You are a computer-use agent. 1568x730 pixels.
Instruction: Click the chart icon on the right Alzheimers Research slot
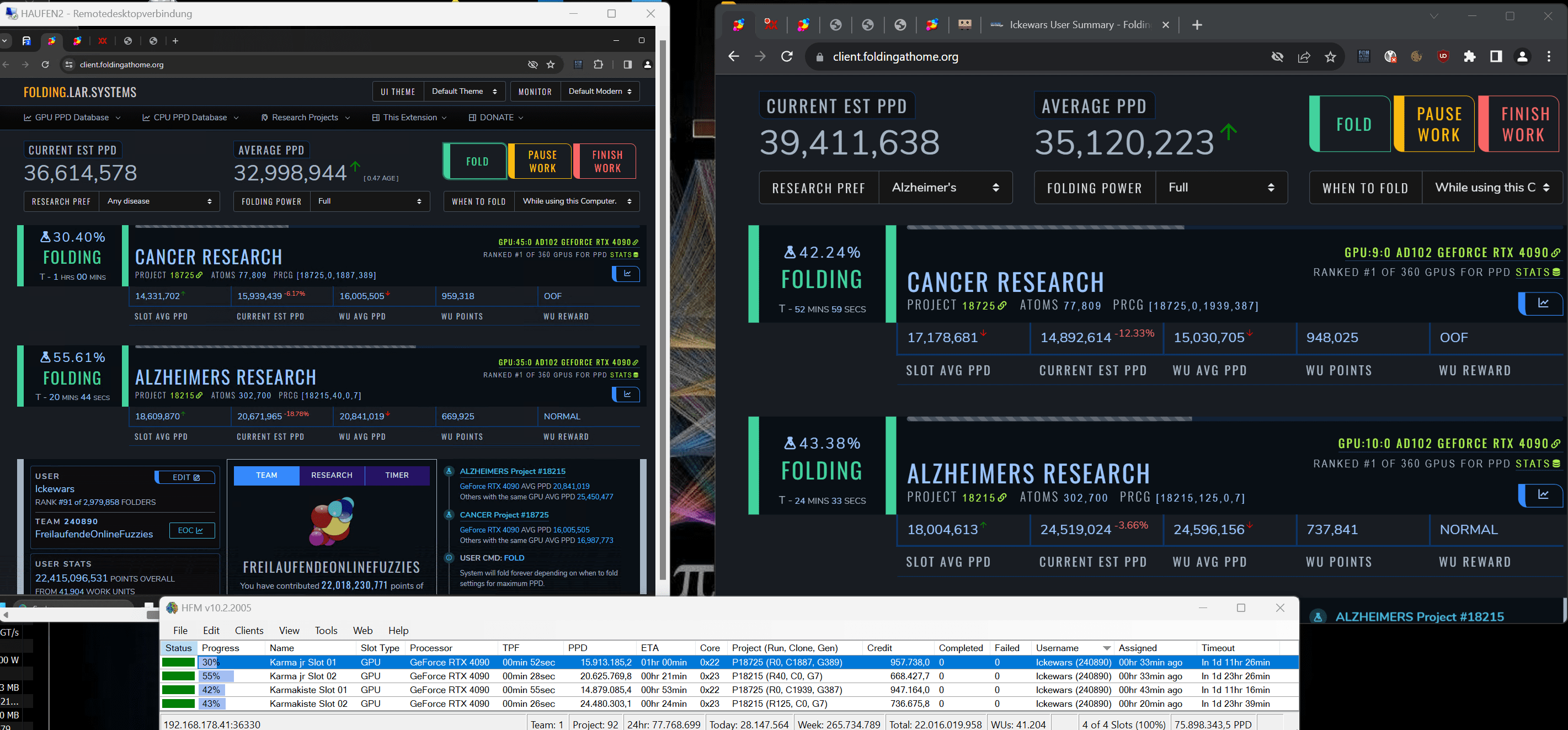pos(1543,494)
